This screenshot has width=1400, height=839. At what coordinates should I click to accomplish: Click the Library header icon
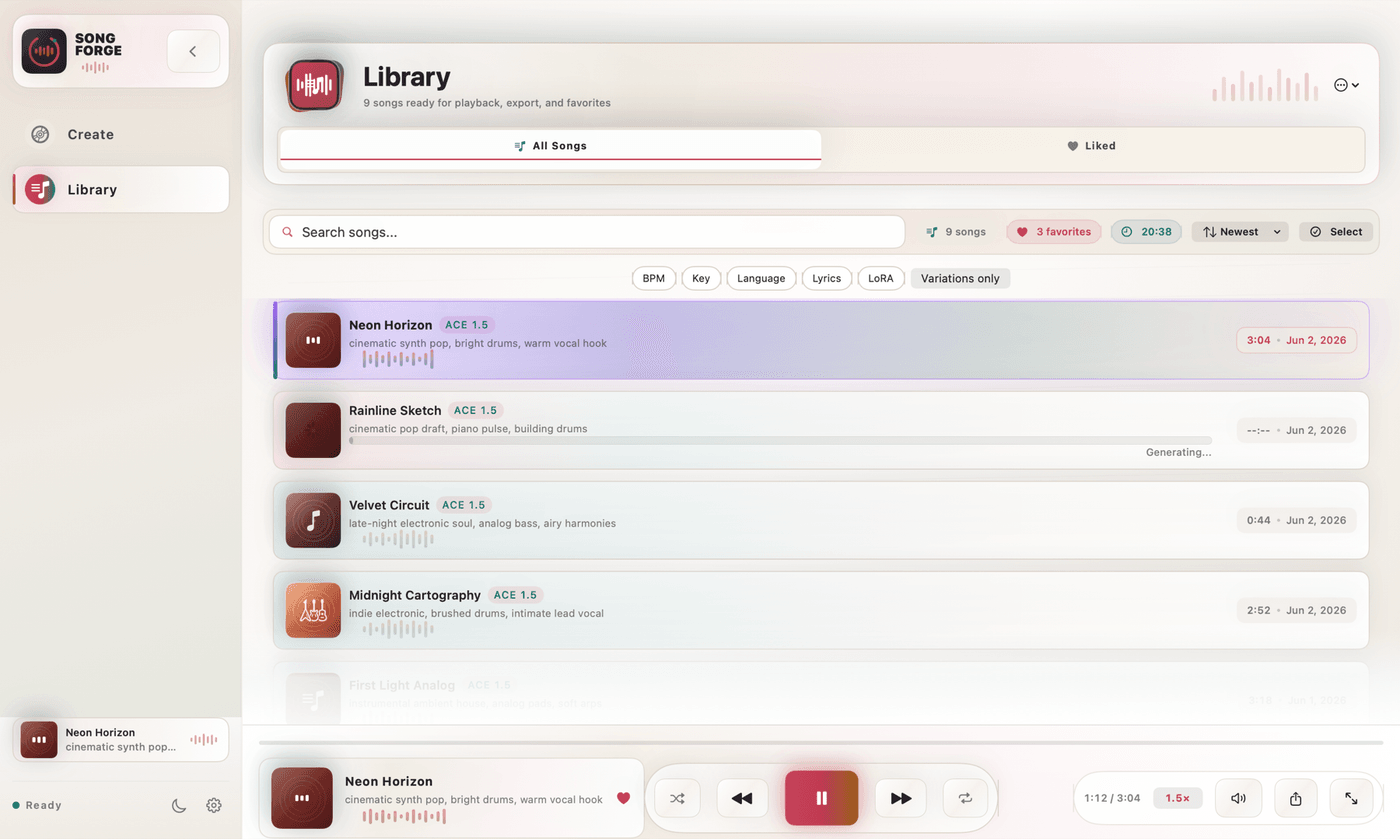[315, 85]
